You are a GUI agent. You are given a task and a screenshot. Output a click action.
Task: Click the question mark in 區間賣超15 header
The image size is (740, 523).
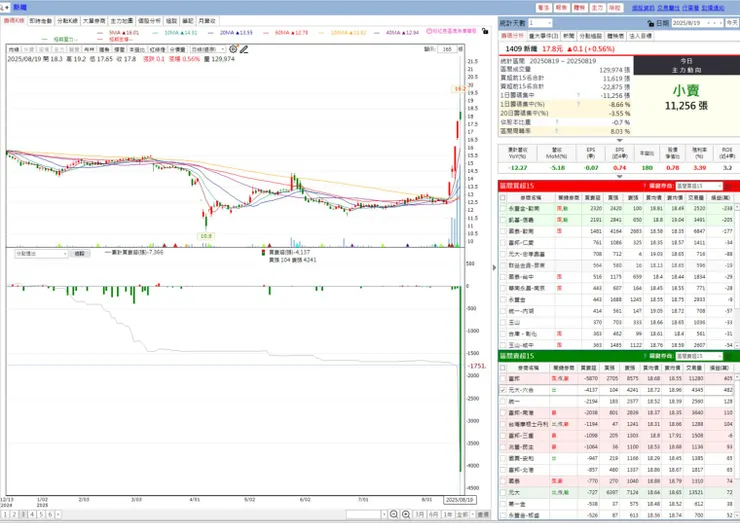[645, 356]
